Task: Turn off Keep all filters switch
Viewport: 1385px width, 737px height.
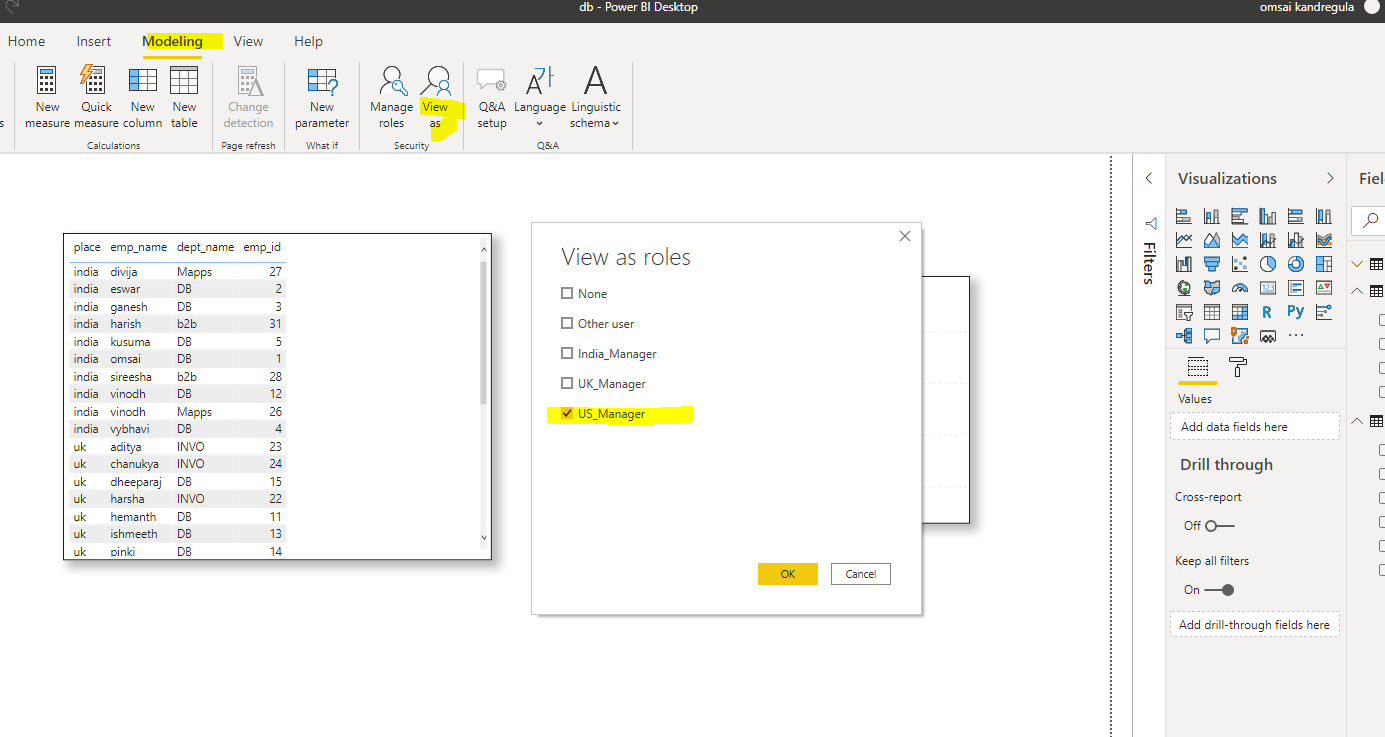Action: pyautogui.click(x=1220, y=589)
